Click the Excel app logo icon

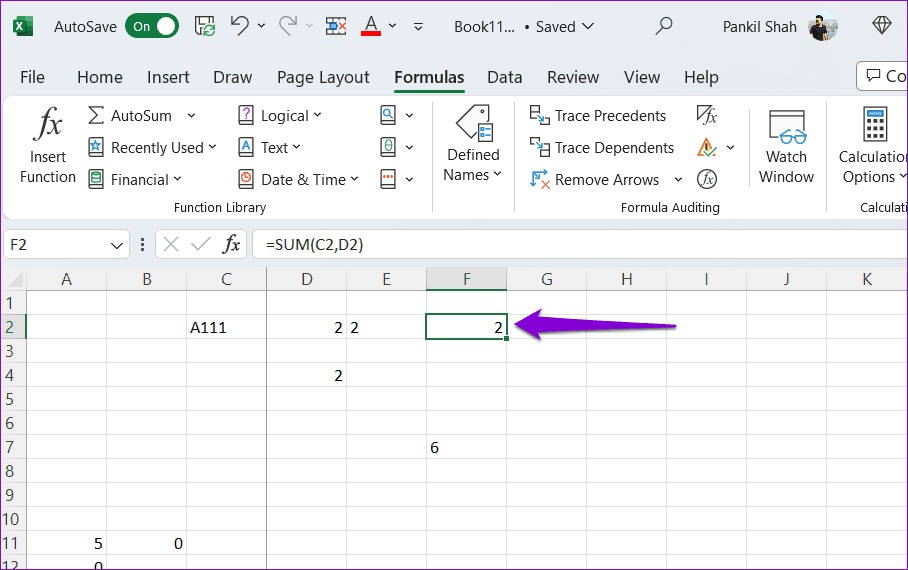tap(23, 27)
